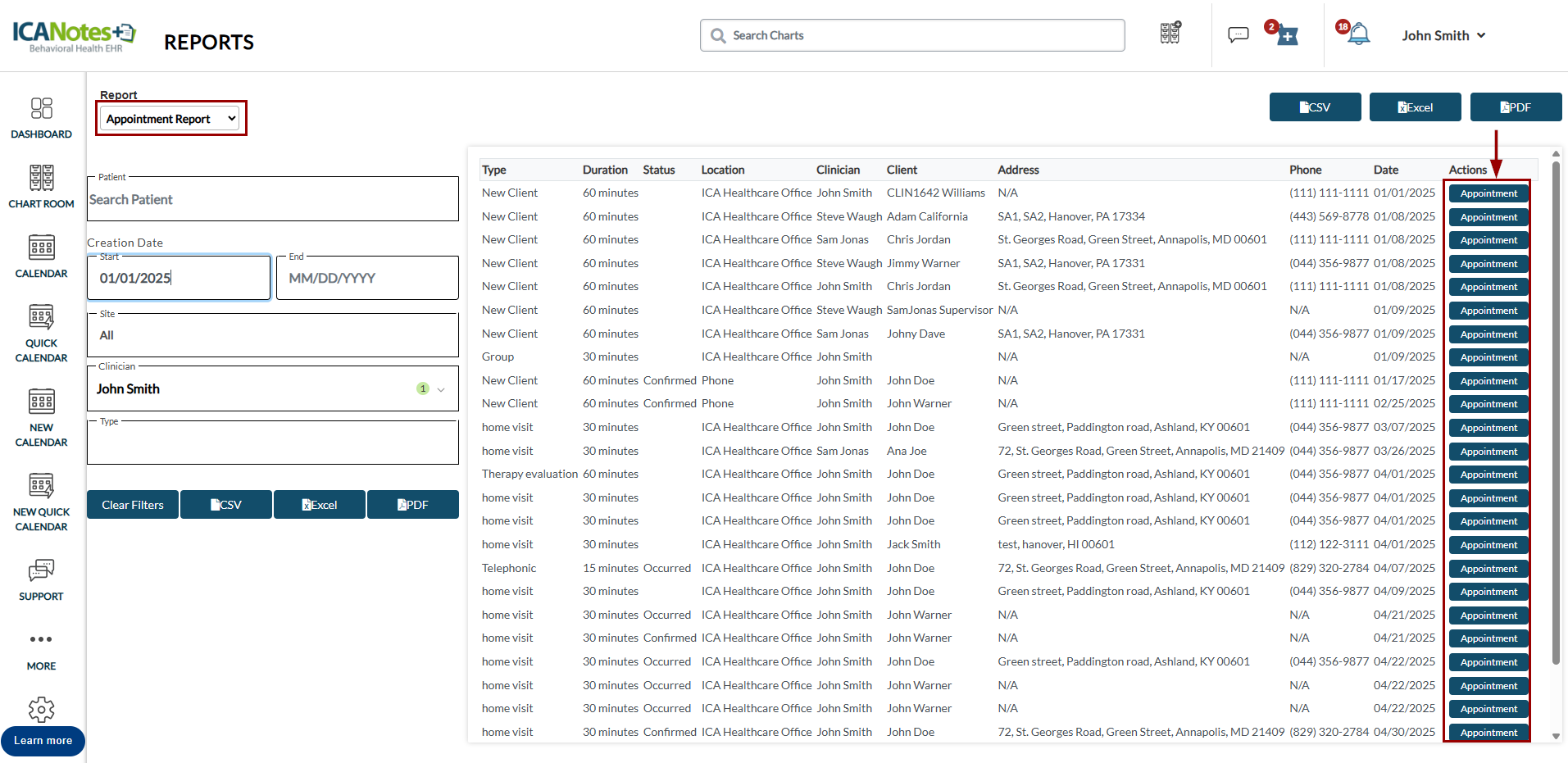Open the More menu in sidebar
Image resolution: width=1568 pixels, height=763 pixels.
point(41,649)
